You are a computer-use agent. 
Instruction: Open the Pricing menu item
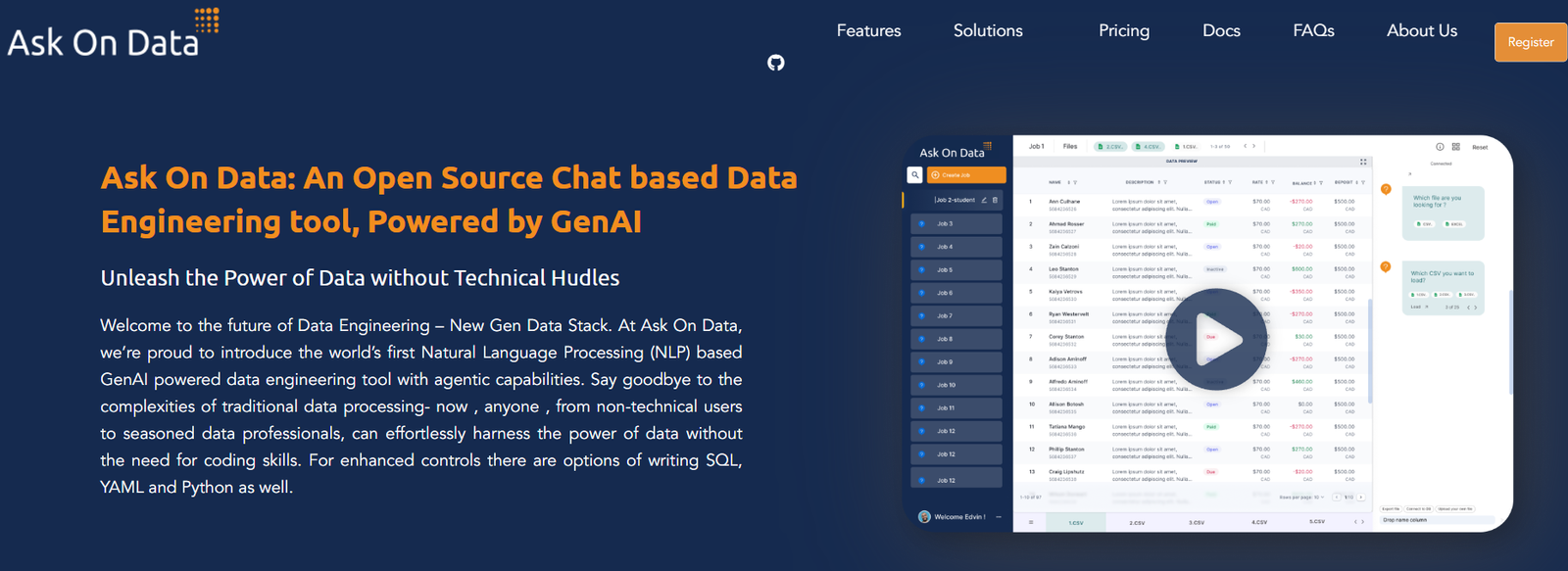click(1123, 30)
